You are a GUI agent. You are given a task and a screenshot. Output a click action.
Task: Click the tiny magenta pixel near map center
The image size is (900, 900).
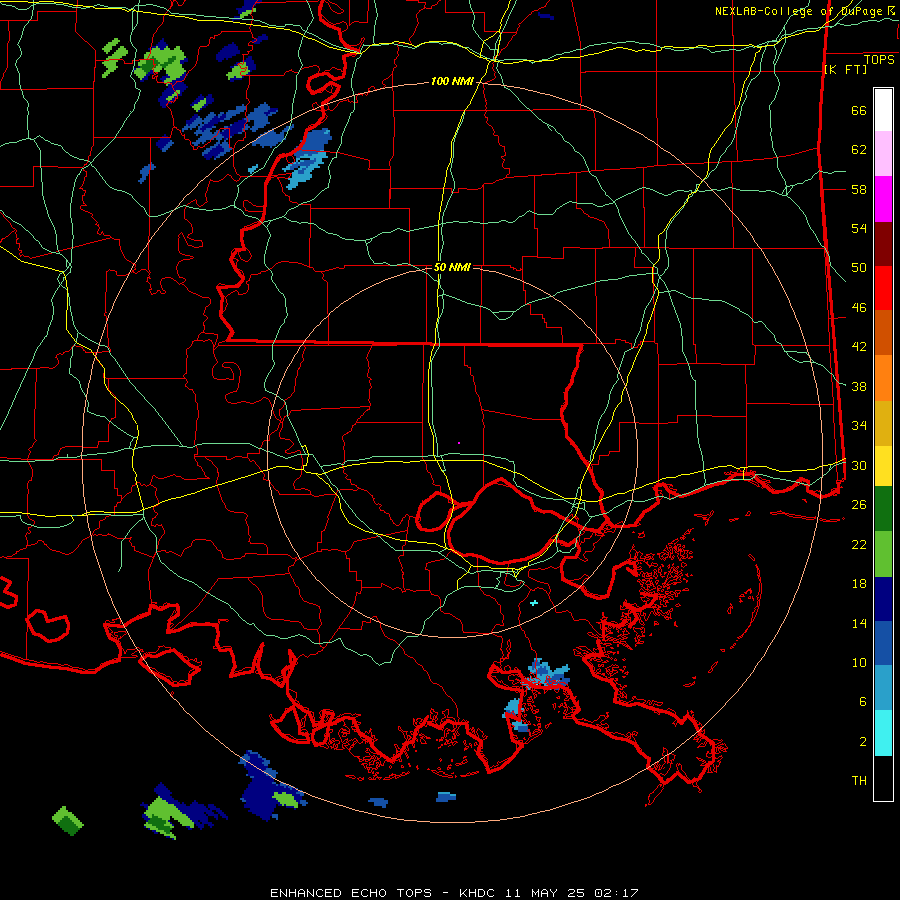pos(459,443)
